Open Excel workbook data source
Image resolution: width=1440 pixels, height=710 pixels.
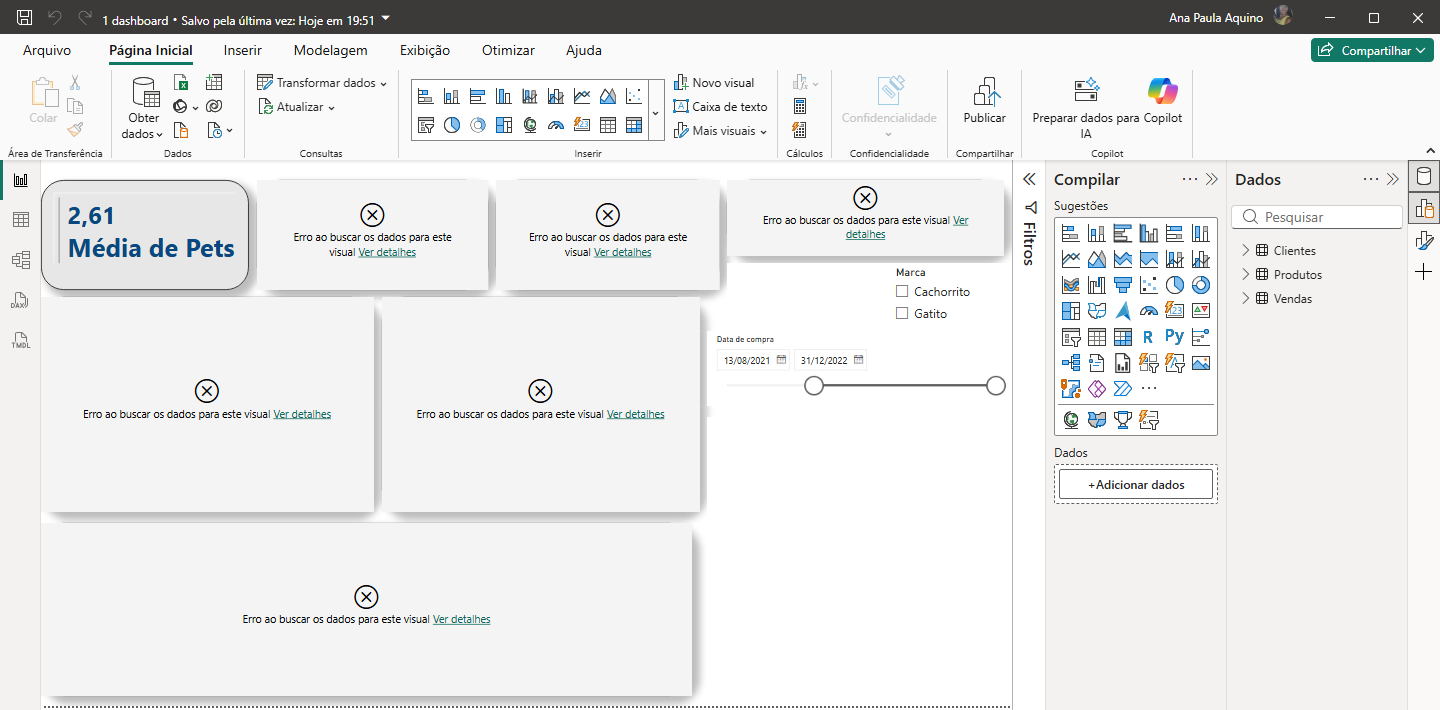181,83
